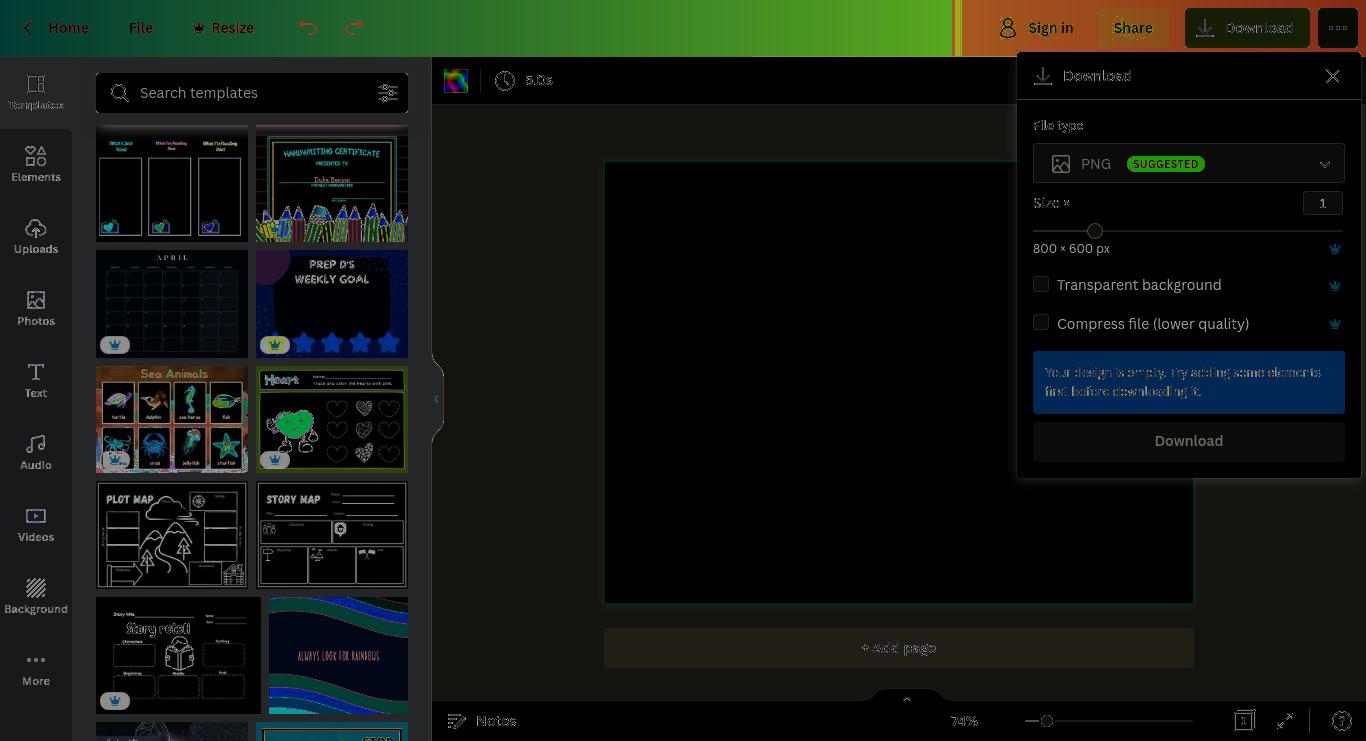Enter fullscreen present mode
This screenshot has width=1366, height=741.
pos(1286,720)
